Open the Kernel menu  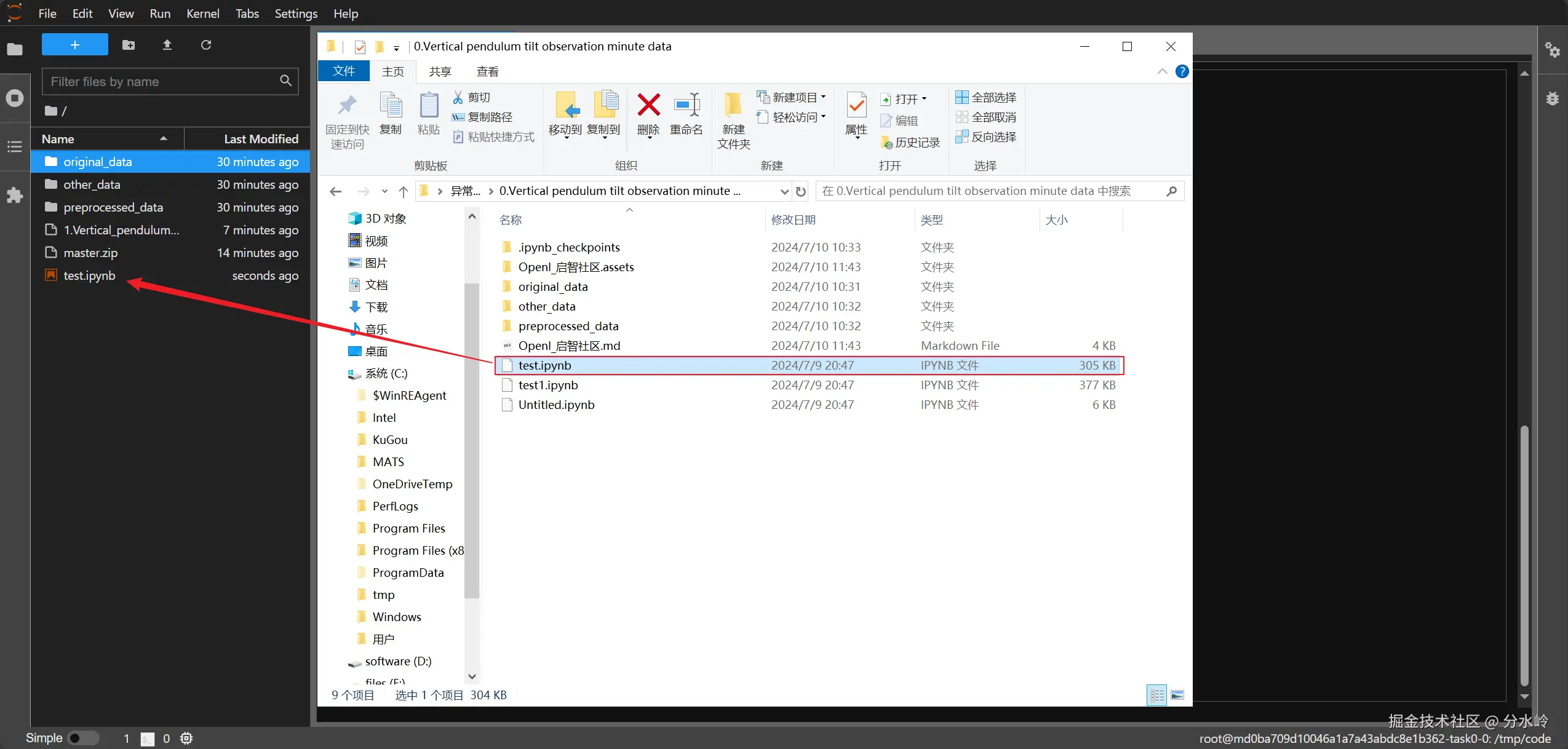[x=202, y=14]
